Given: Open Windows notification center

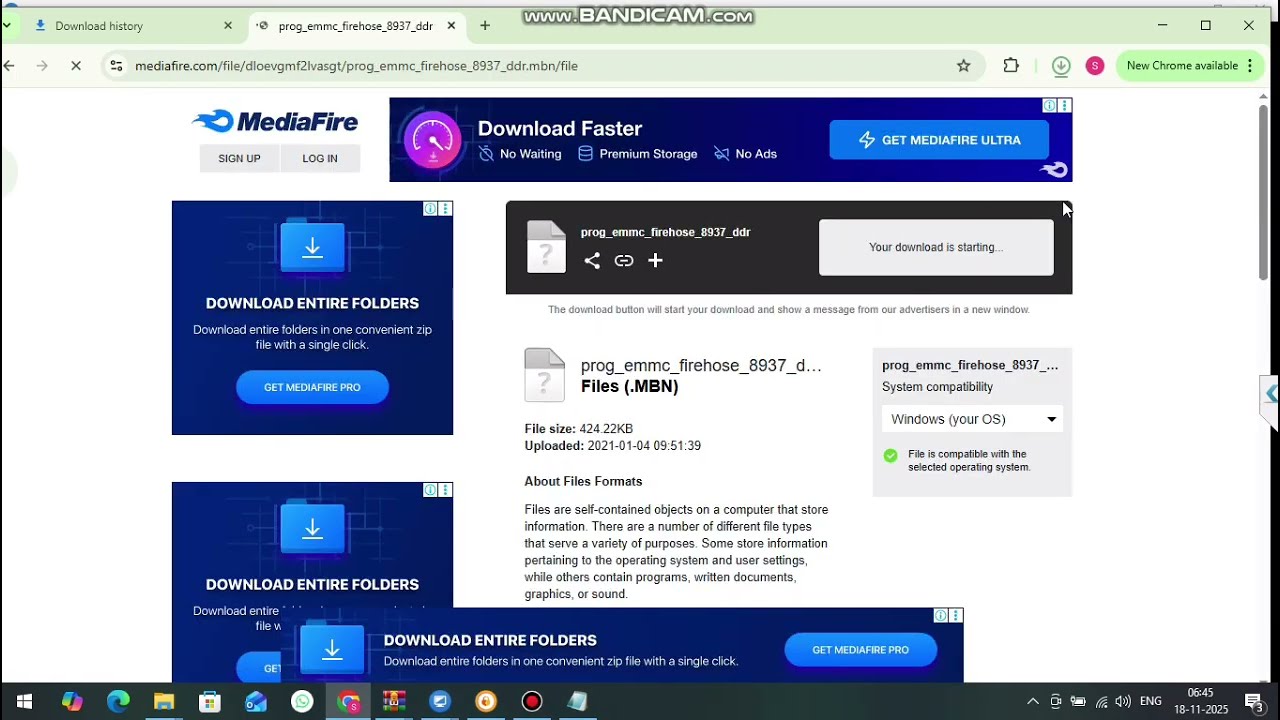Looking at the screenshot, I should click(1254, 702).
